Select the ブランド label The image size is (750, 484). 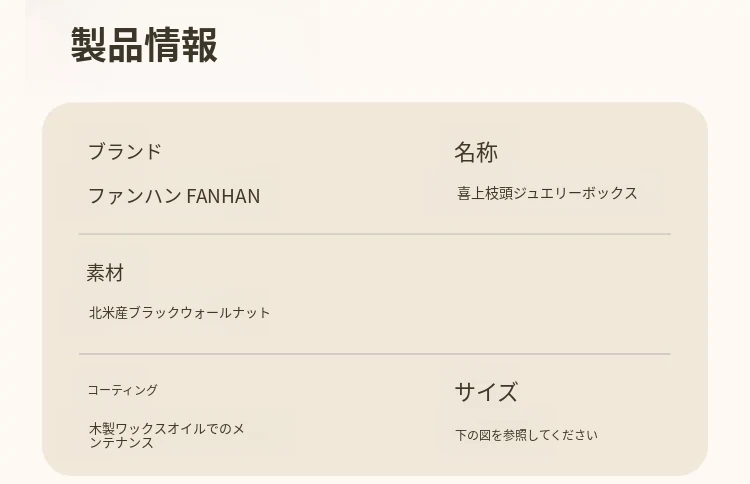click(x=124, y=152)
